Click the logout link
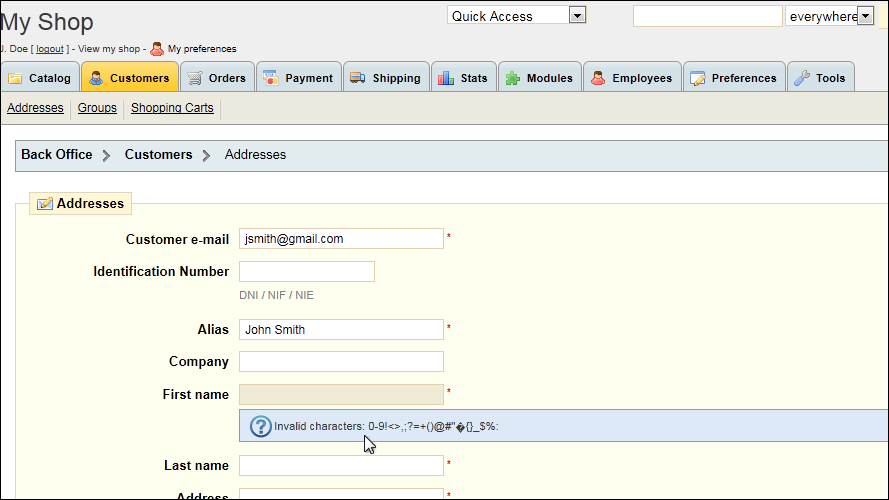 pos(50,49)
